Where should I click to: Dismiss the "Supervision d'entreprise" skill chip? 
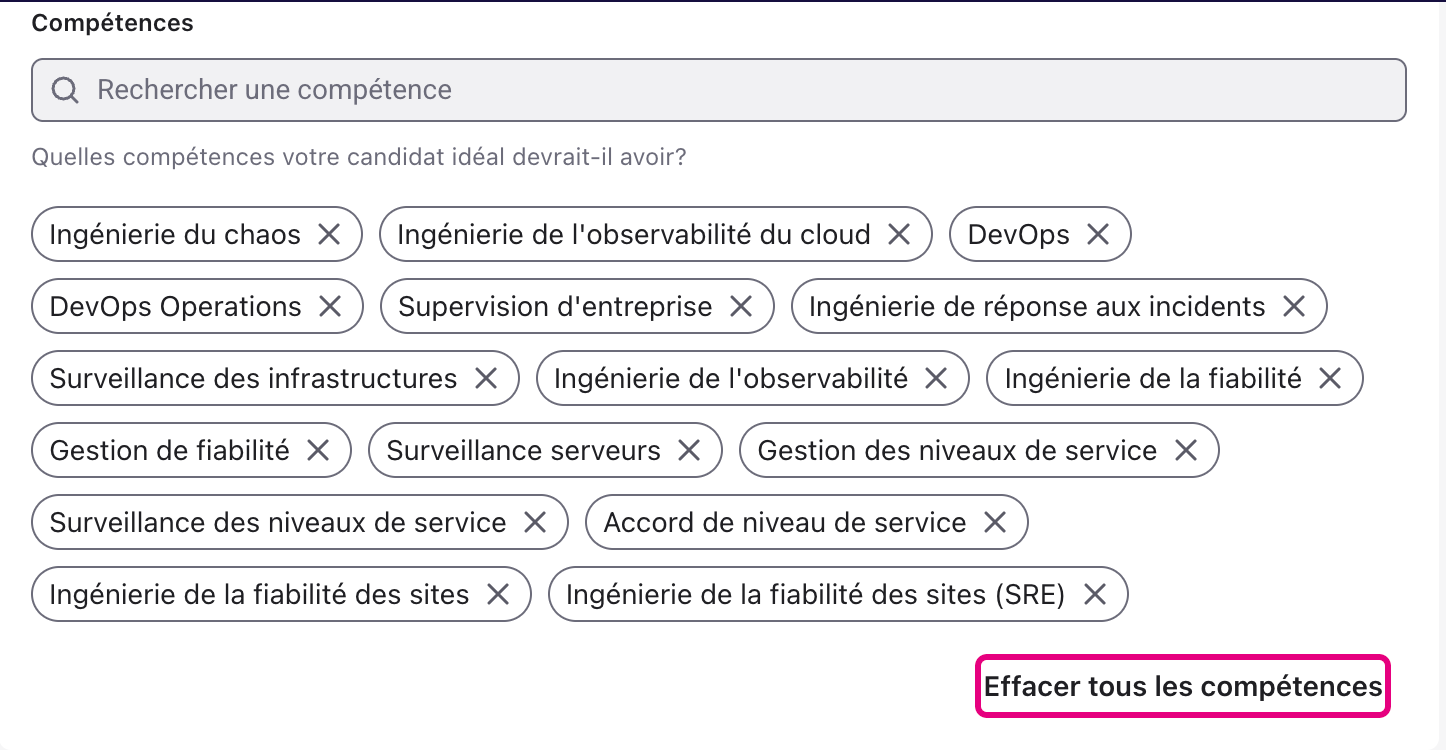[741, 307]
